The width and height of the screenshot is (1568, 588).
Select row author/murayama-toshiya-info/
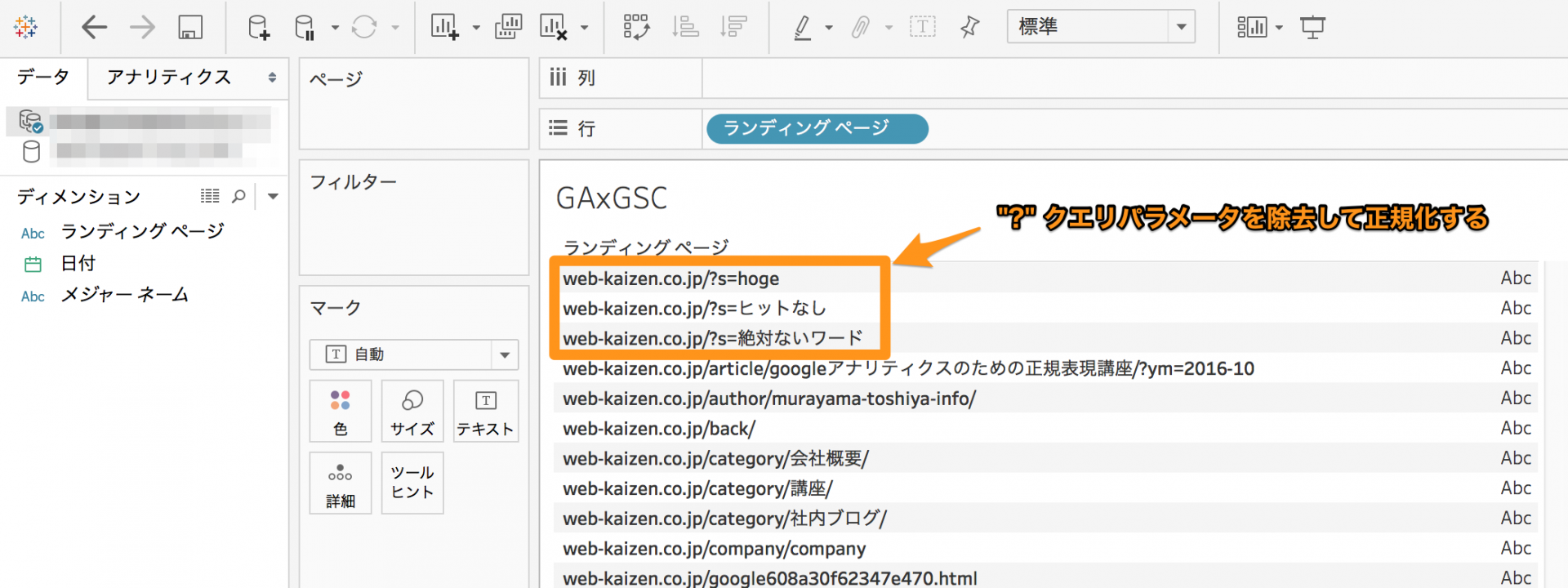coord(769,399)
